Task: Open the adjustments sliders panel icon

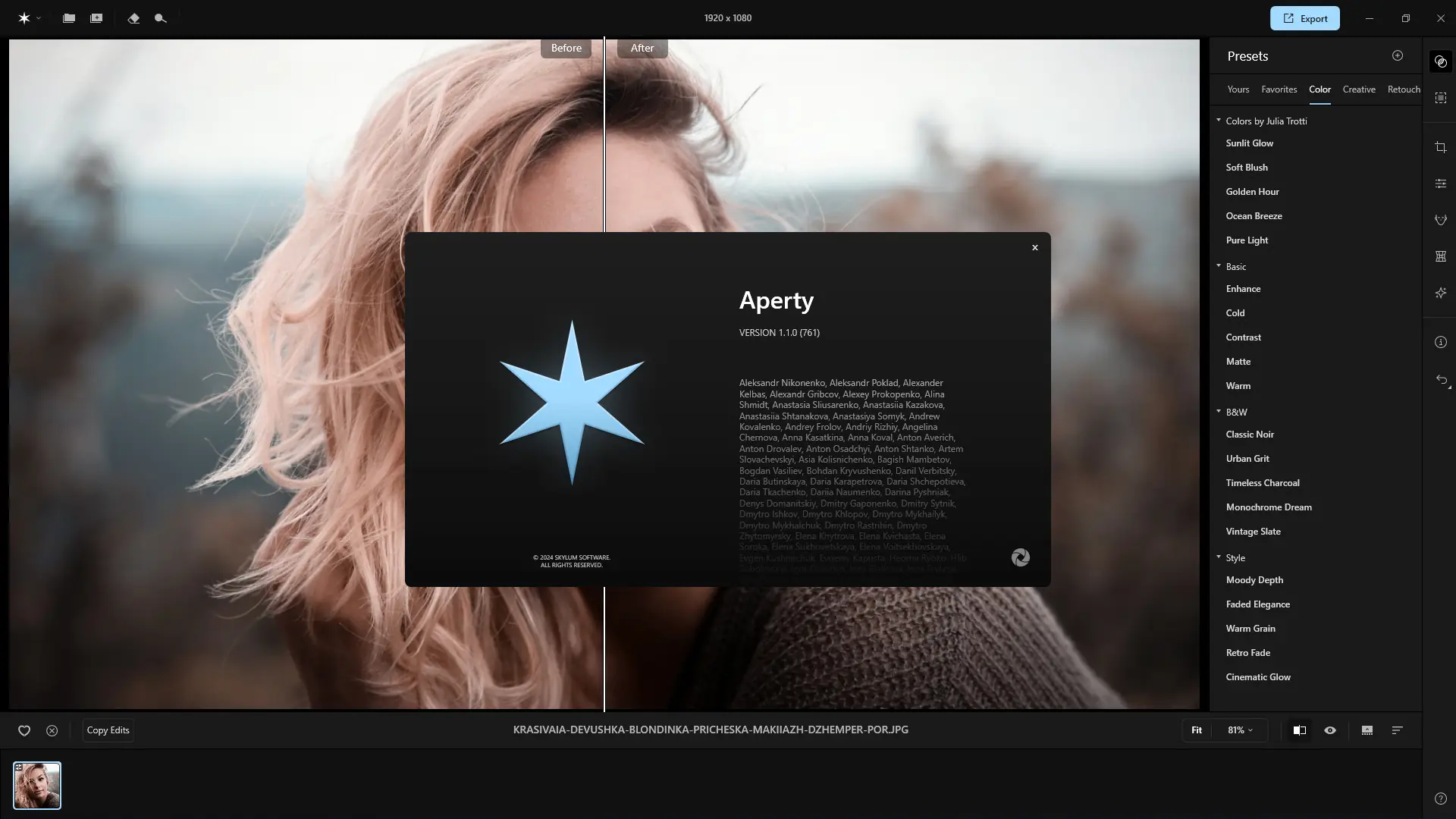Action: point(1441,184)
